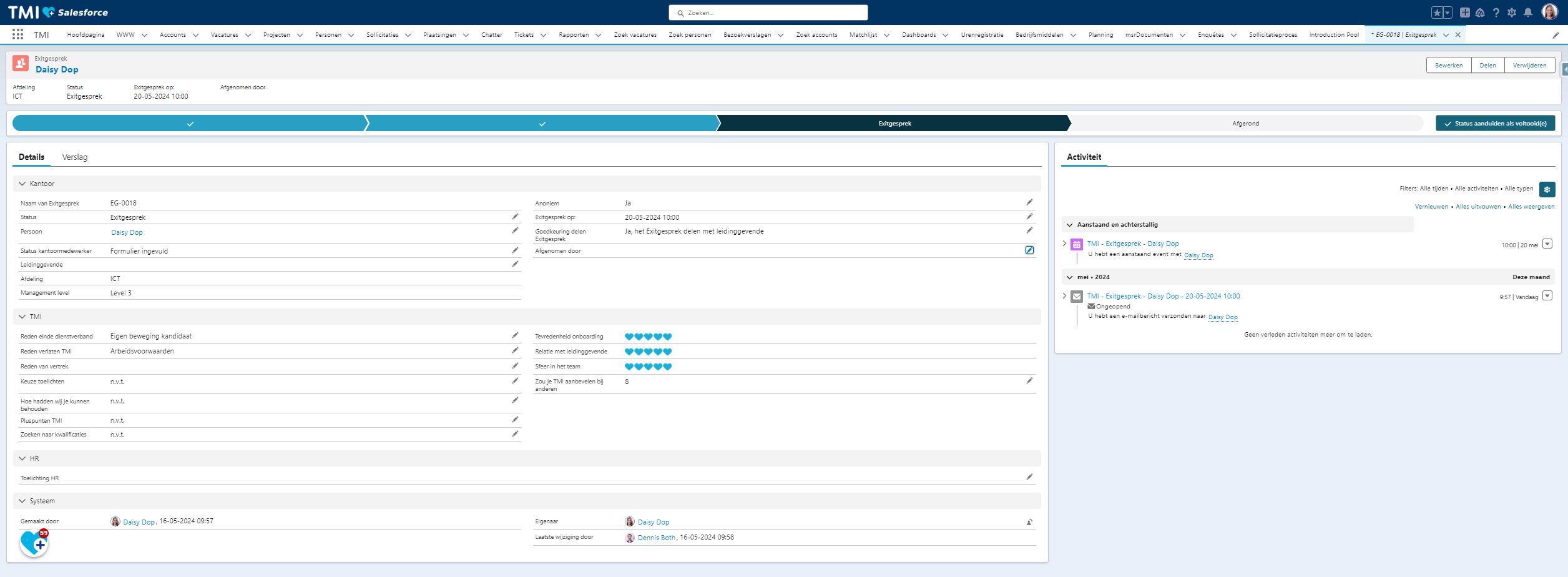Screen dimensions: 1568x577
Task: Expand the Accounts navigation dropdown
Action: pos(195,36)
